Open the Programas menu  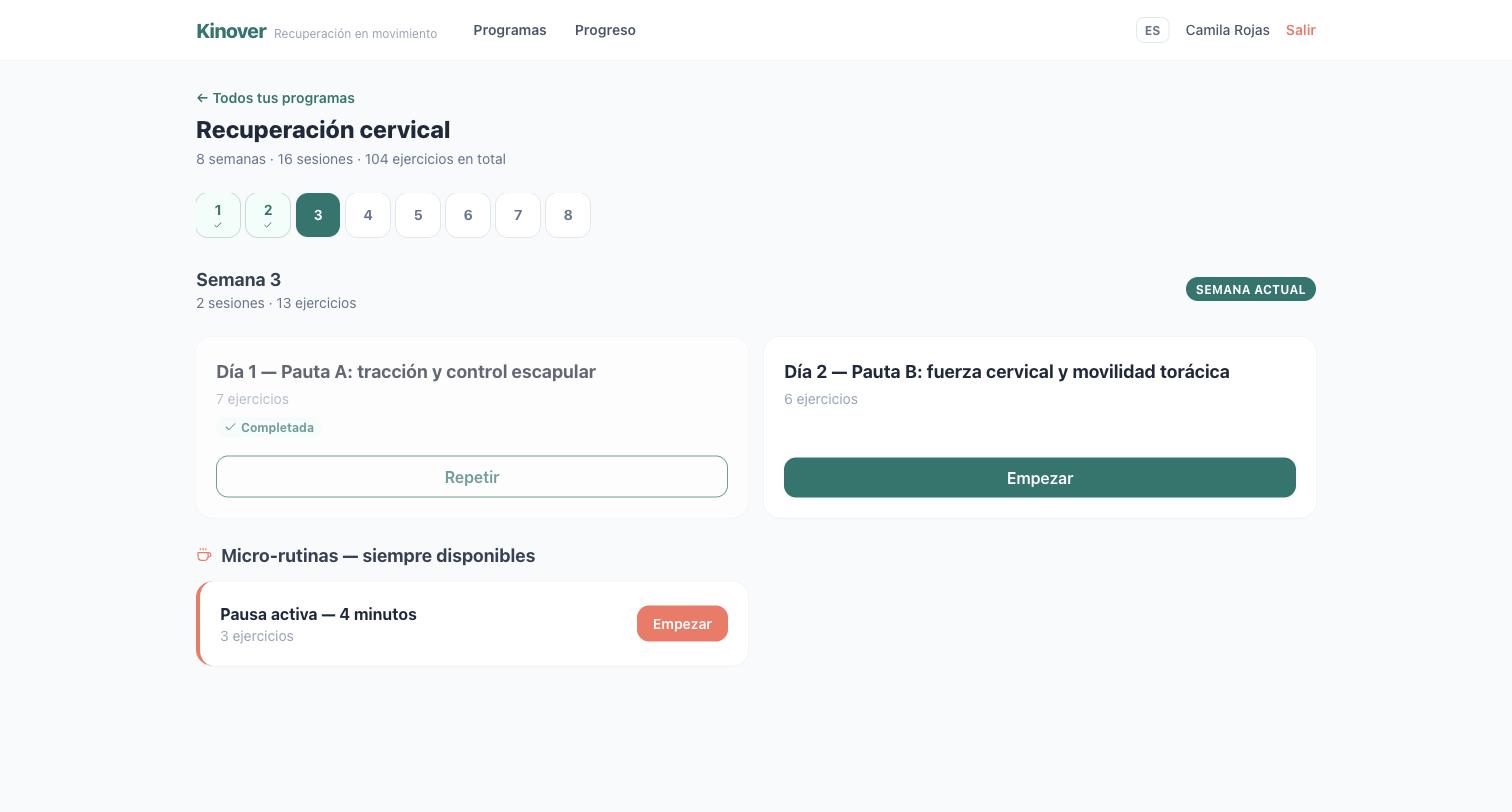tap(510, 30)
